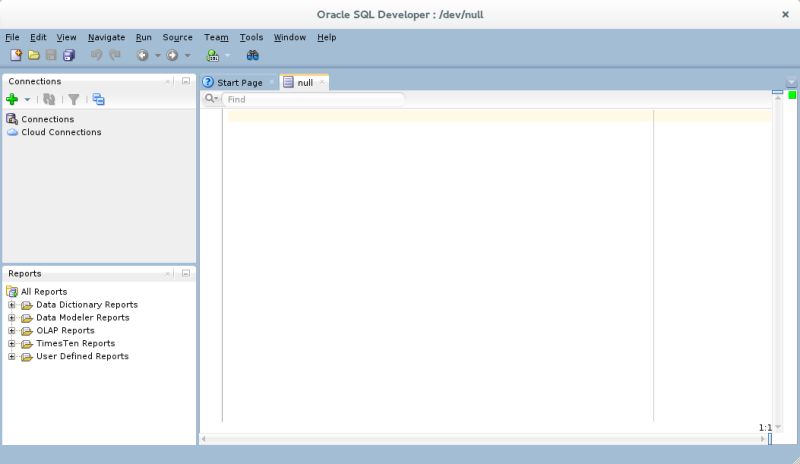Open the Forward history dropdown arrow
Viewport: 800px width, 464px height.
click(x=188, y=56)
